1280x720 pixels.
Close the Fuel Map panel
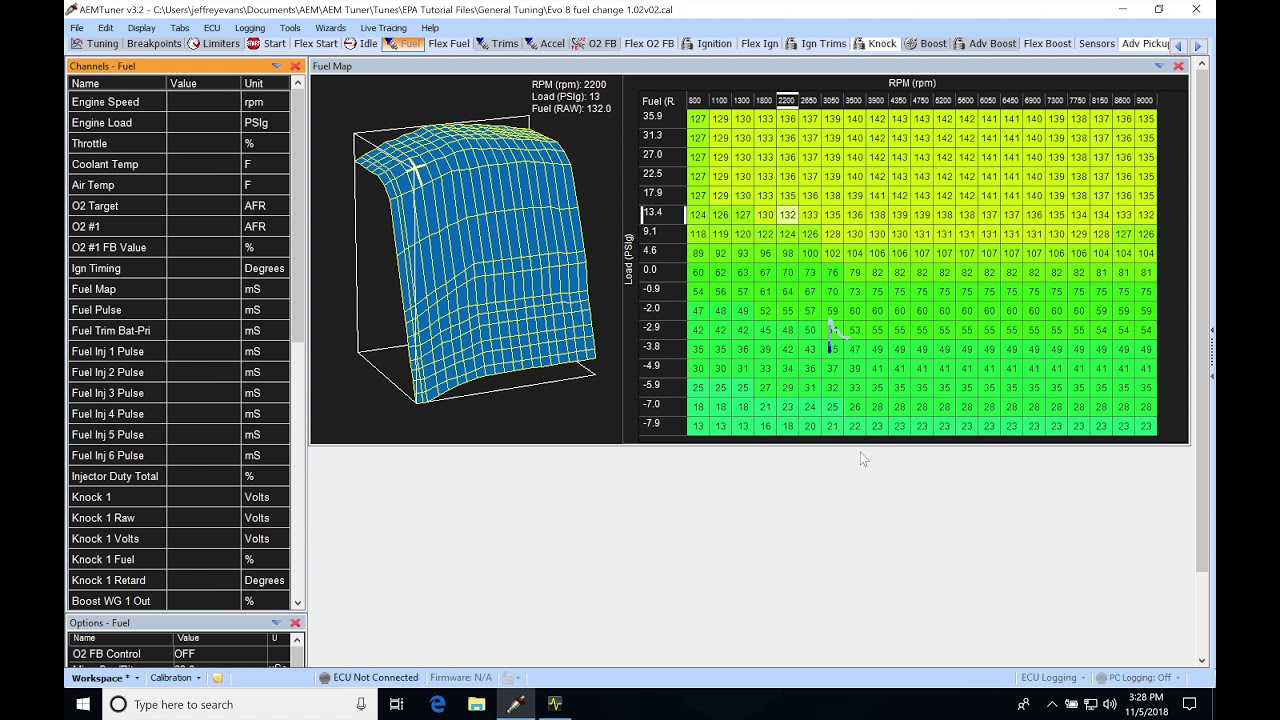tap(1178, 66)
